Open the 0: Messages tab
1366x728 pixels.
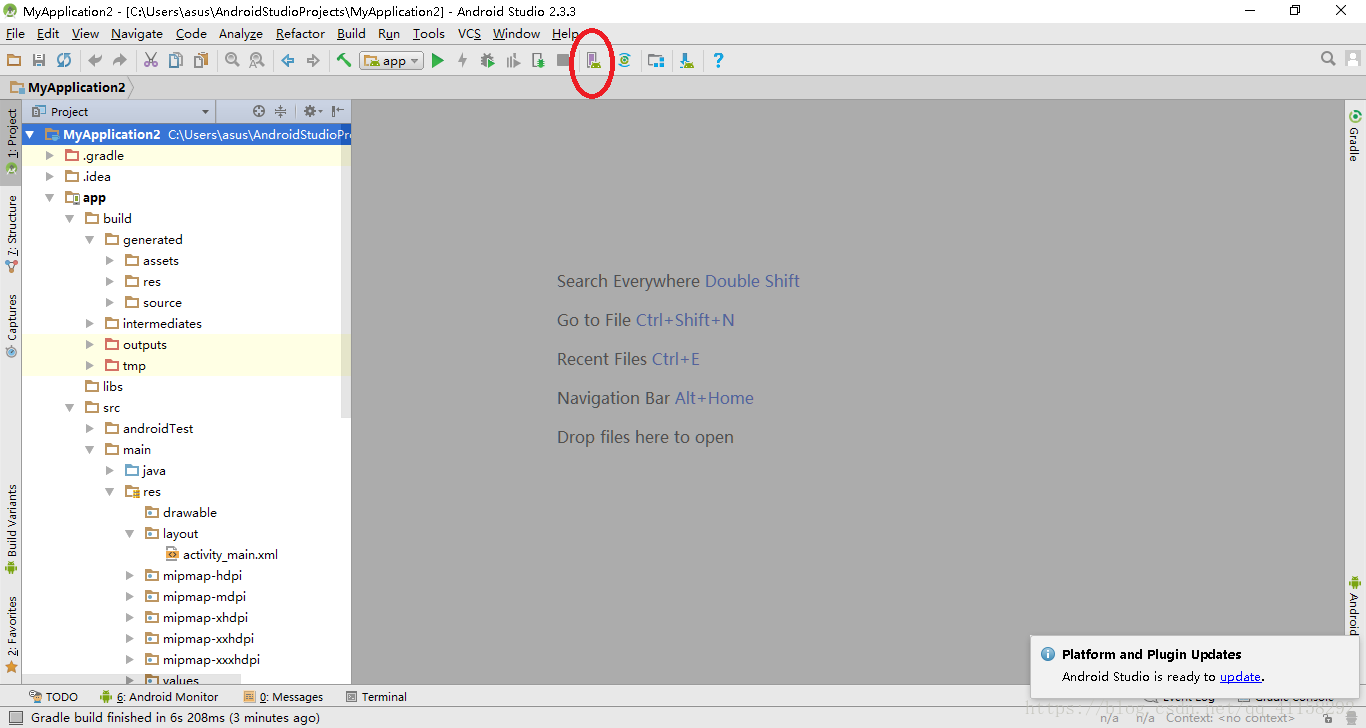[x=284, y=696]
